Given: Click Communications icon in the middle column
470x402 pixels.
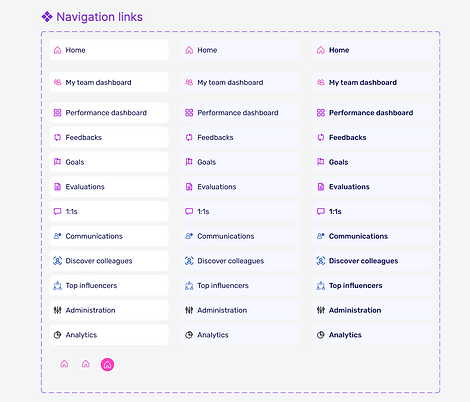Looking at the screenshot, I should click(x=189, y=236).
